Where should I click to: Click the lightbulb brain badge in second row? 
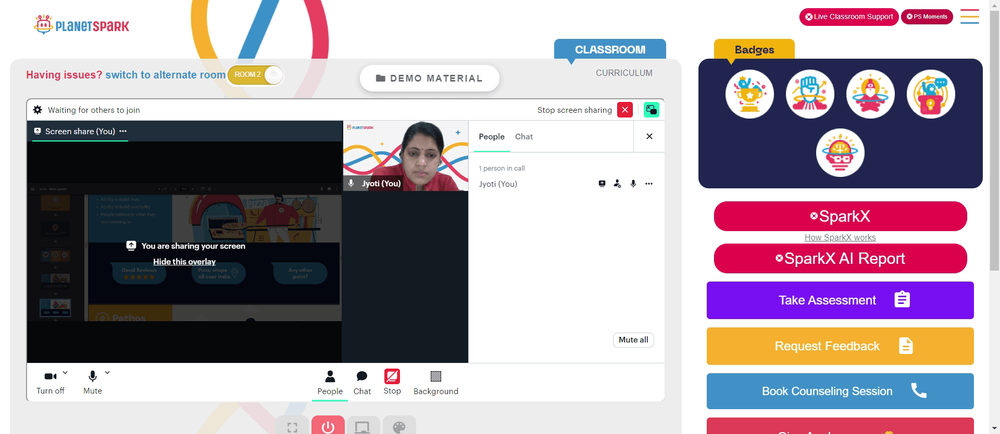point(840,153)
